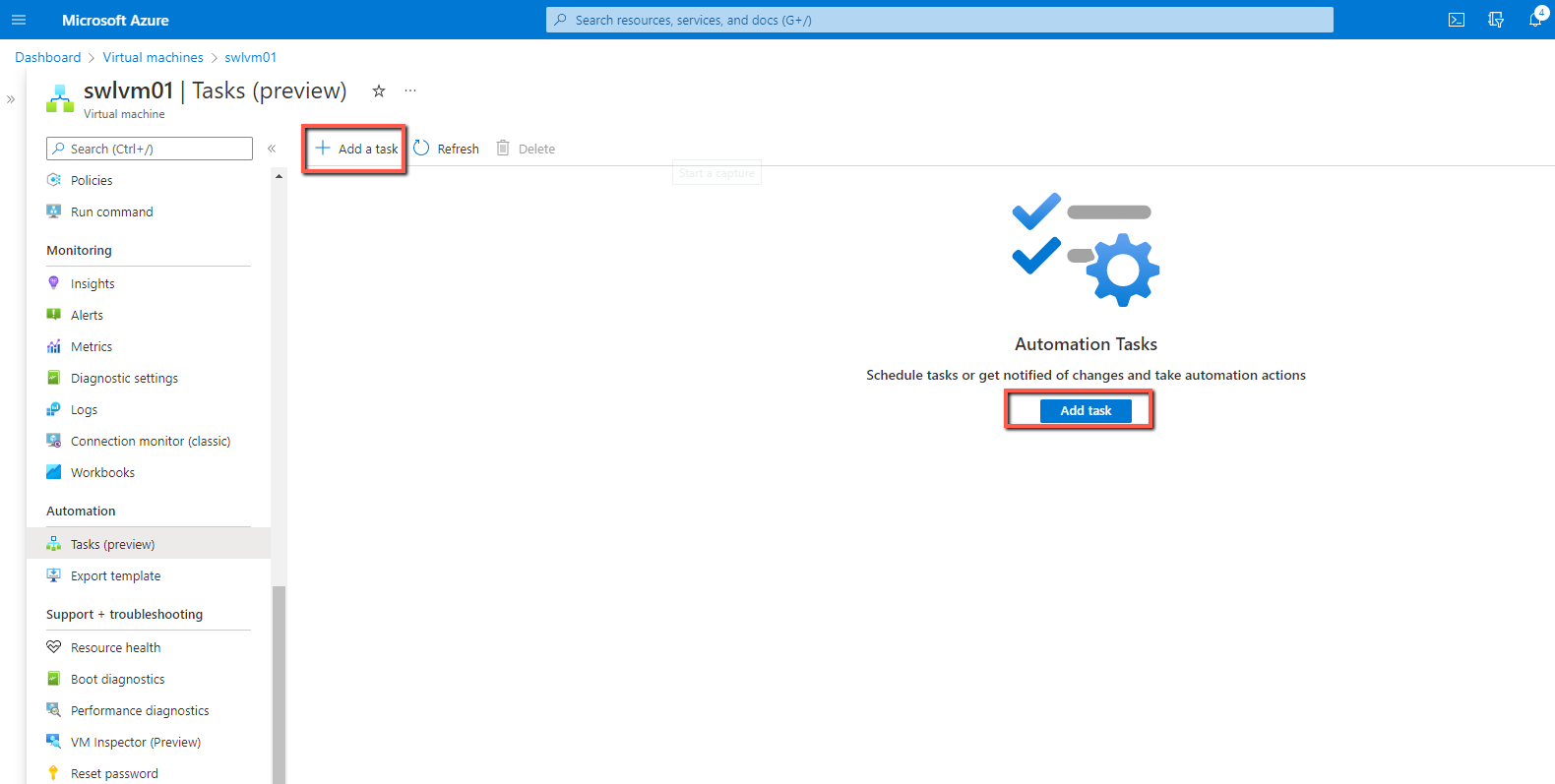This screenshot has height=784, width=1555.
Task: Focus the resource menu Search (Ctrl+/) box
Action: (x=150, y=149)
